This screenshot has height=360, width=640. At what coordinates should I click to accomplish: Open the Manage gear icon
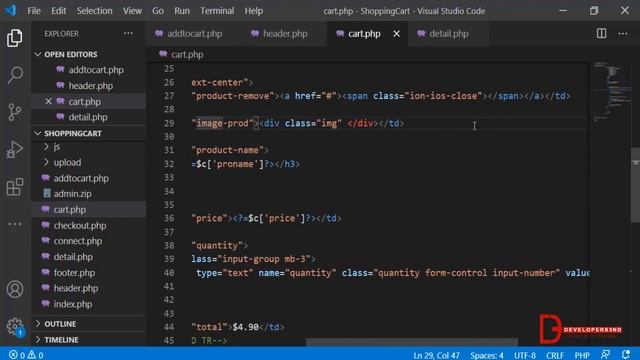coord(15,326)
